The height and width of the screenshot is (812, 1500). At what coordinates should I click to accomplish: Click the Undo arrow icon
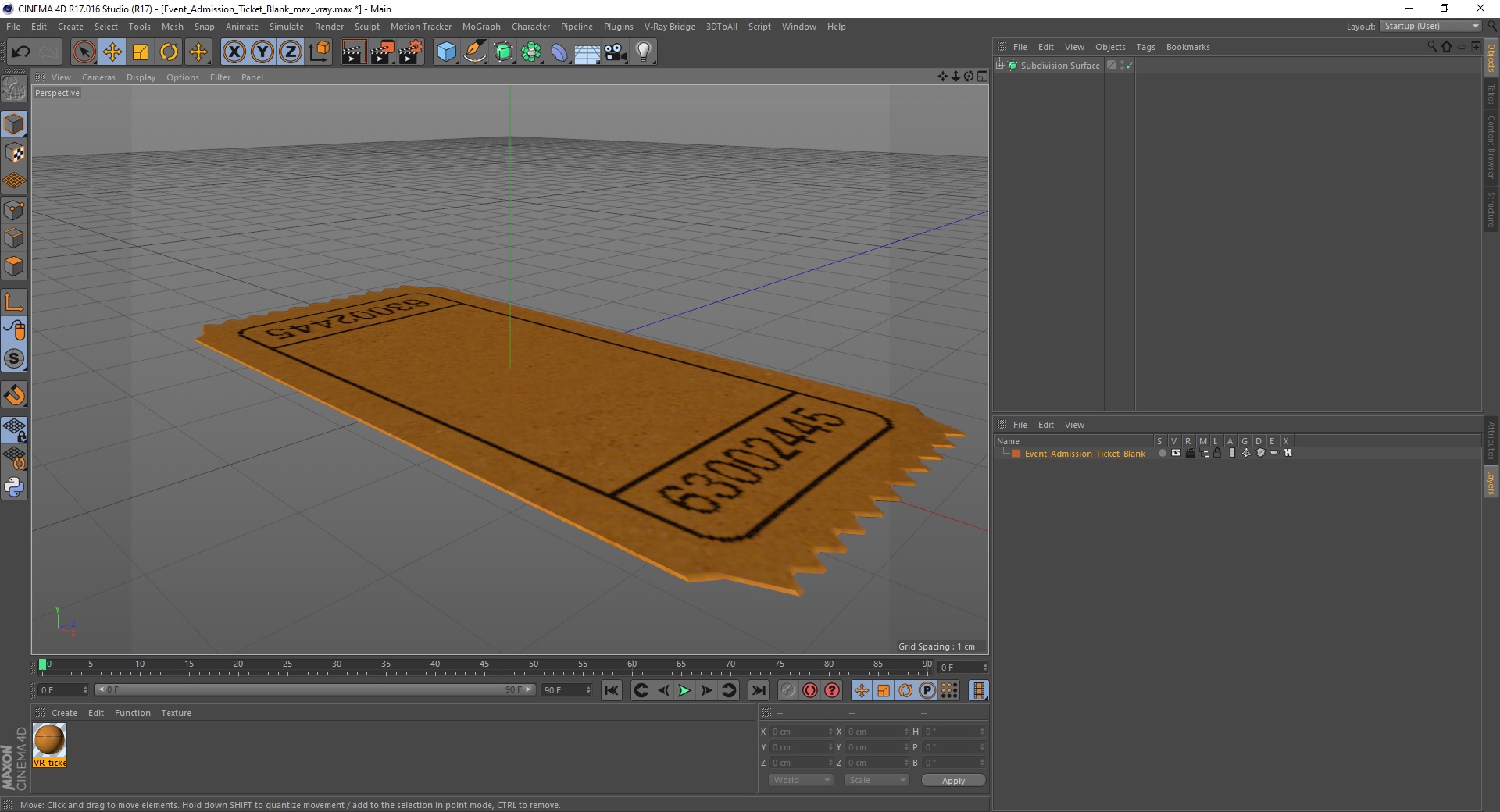[x=21, y=52]
